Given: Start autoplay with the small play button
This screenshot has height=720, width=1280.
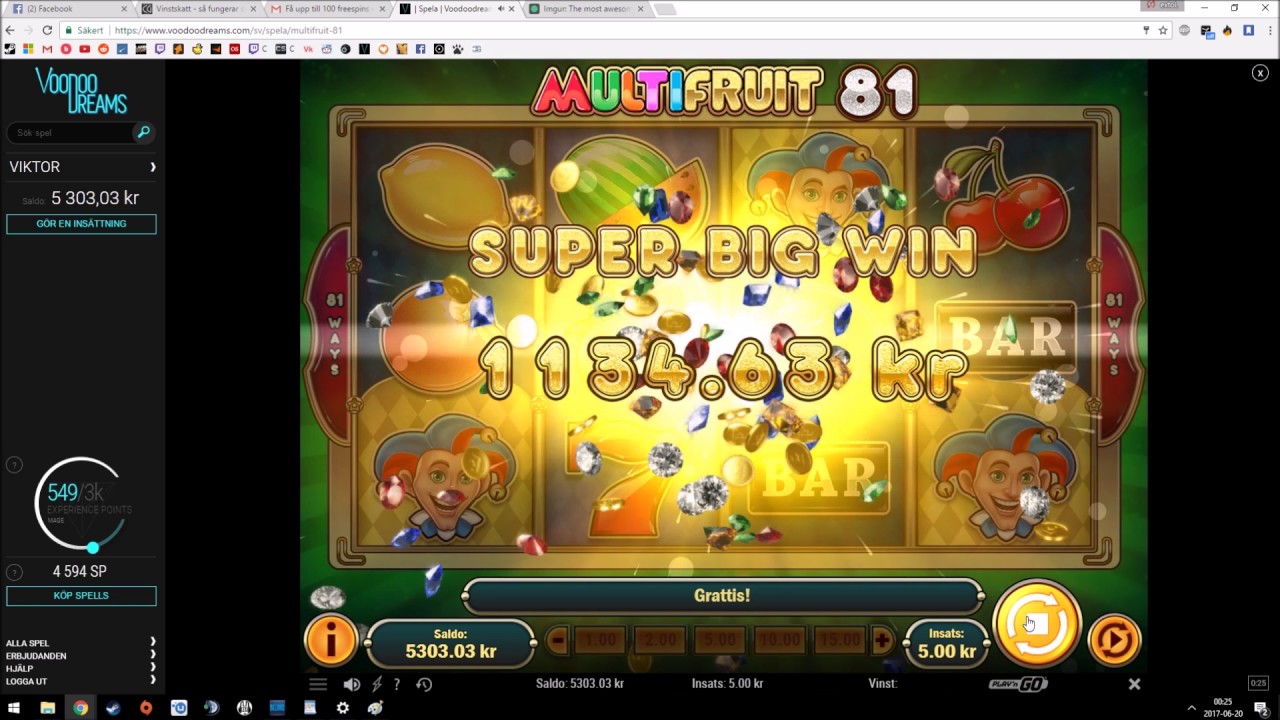Looking at the screenshot, I should 1113,640.
